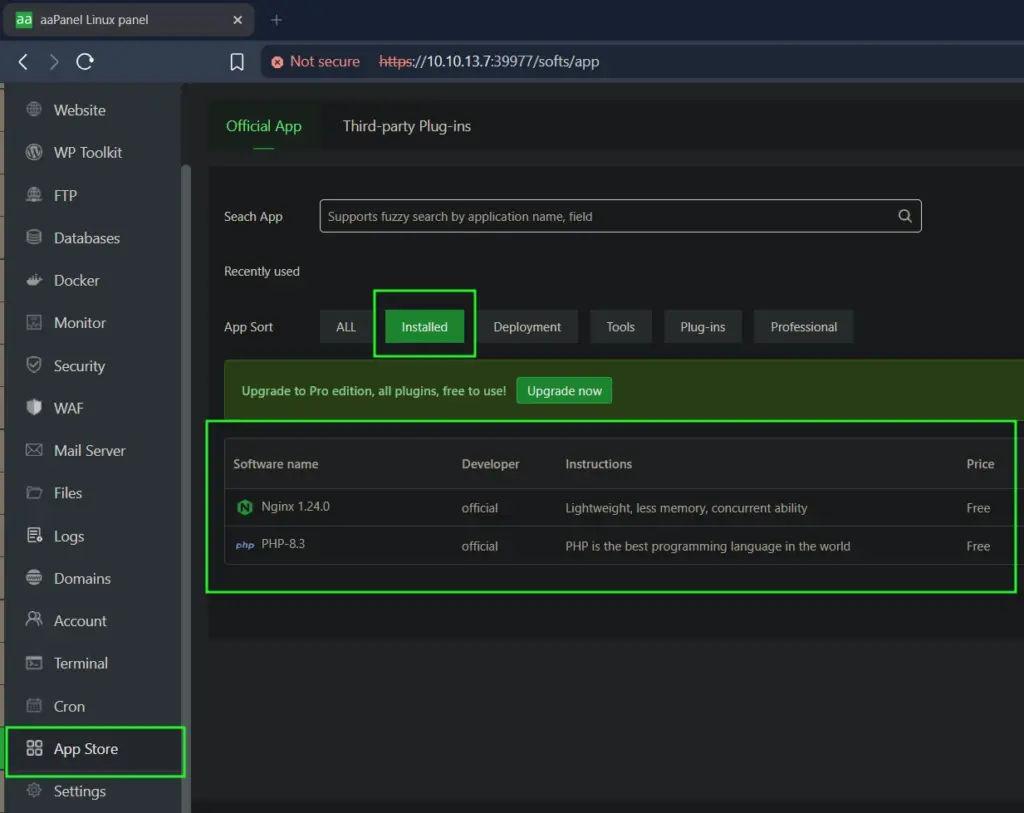Screen dimensions: 1024x813
Task: Click the Website menu label
Action: (80, 110)
